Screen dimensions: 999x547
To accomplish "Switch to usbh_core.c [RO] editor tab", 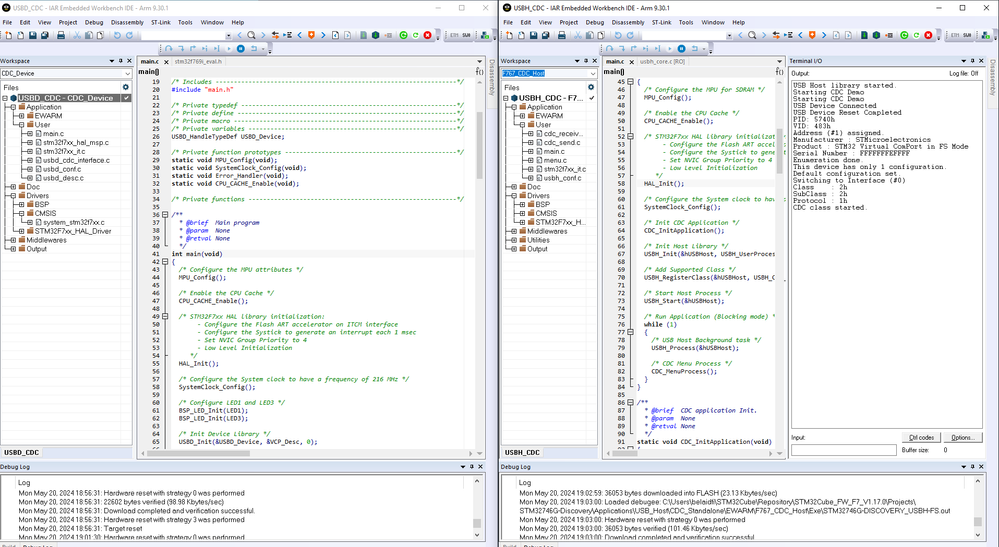I will pos(662,62).
